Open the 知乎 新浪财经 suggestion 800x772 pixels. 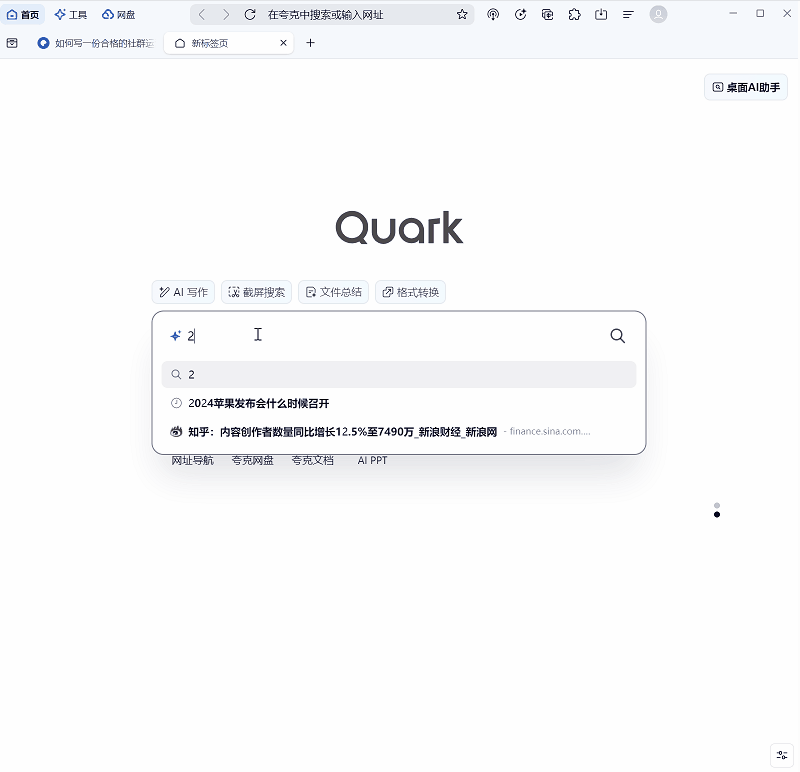pos(399,432)
